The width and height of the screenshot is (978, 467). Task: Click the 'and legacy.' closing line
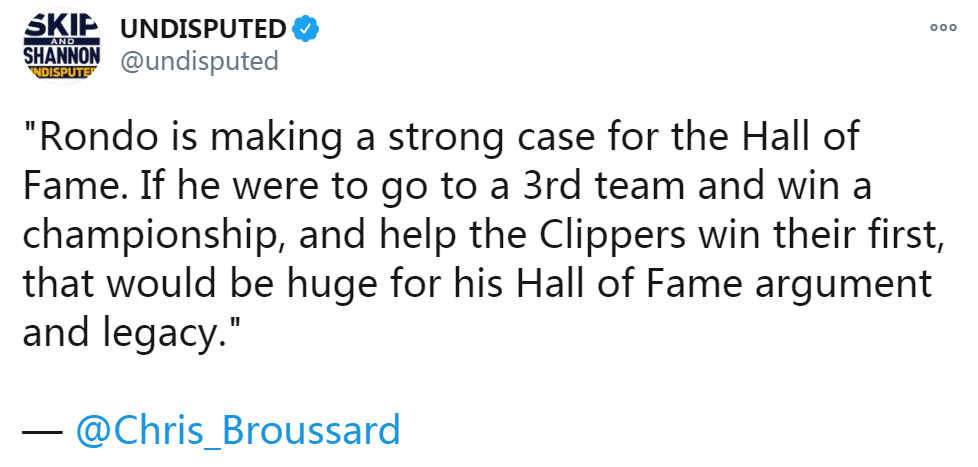[132, 334]
